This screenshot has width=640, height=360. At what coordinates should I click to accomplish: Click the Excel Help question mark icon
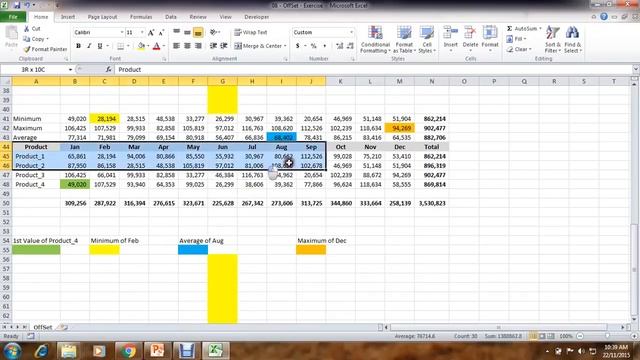(604, 17)
